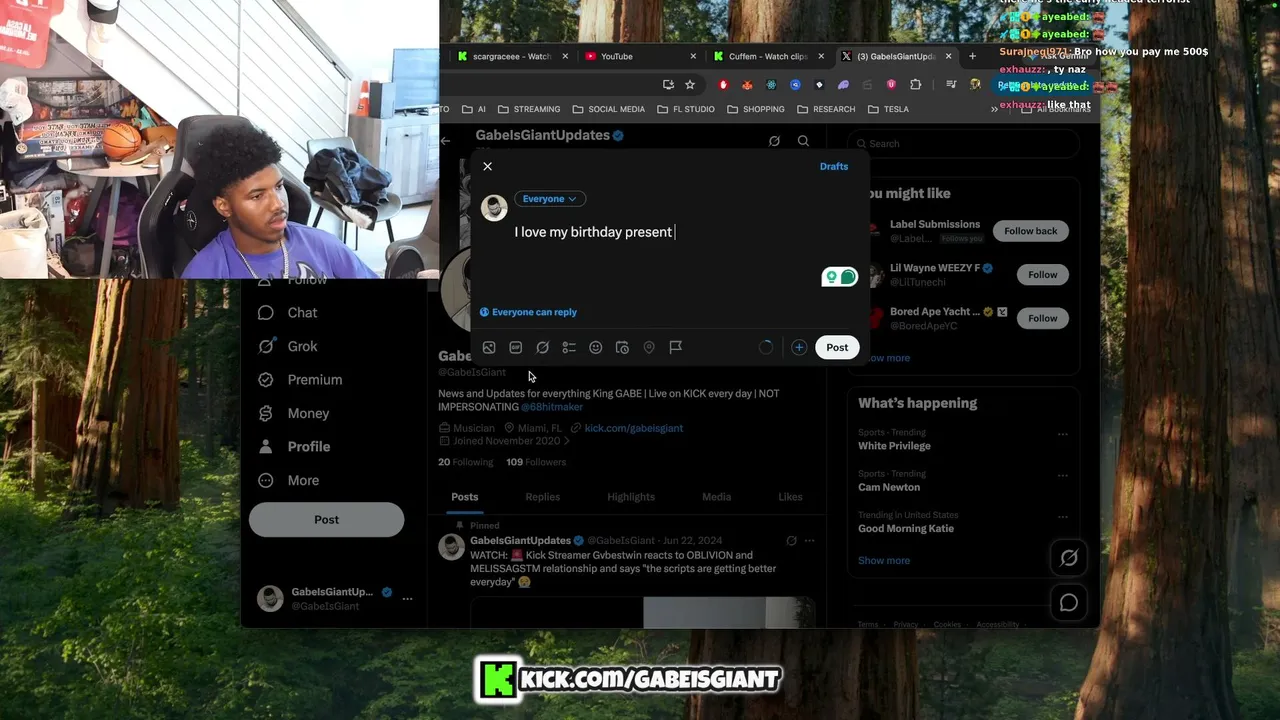Switch to the Likes tab
The image size is (1280, 720).
pyautogui.click(x=790, y=497)
